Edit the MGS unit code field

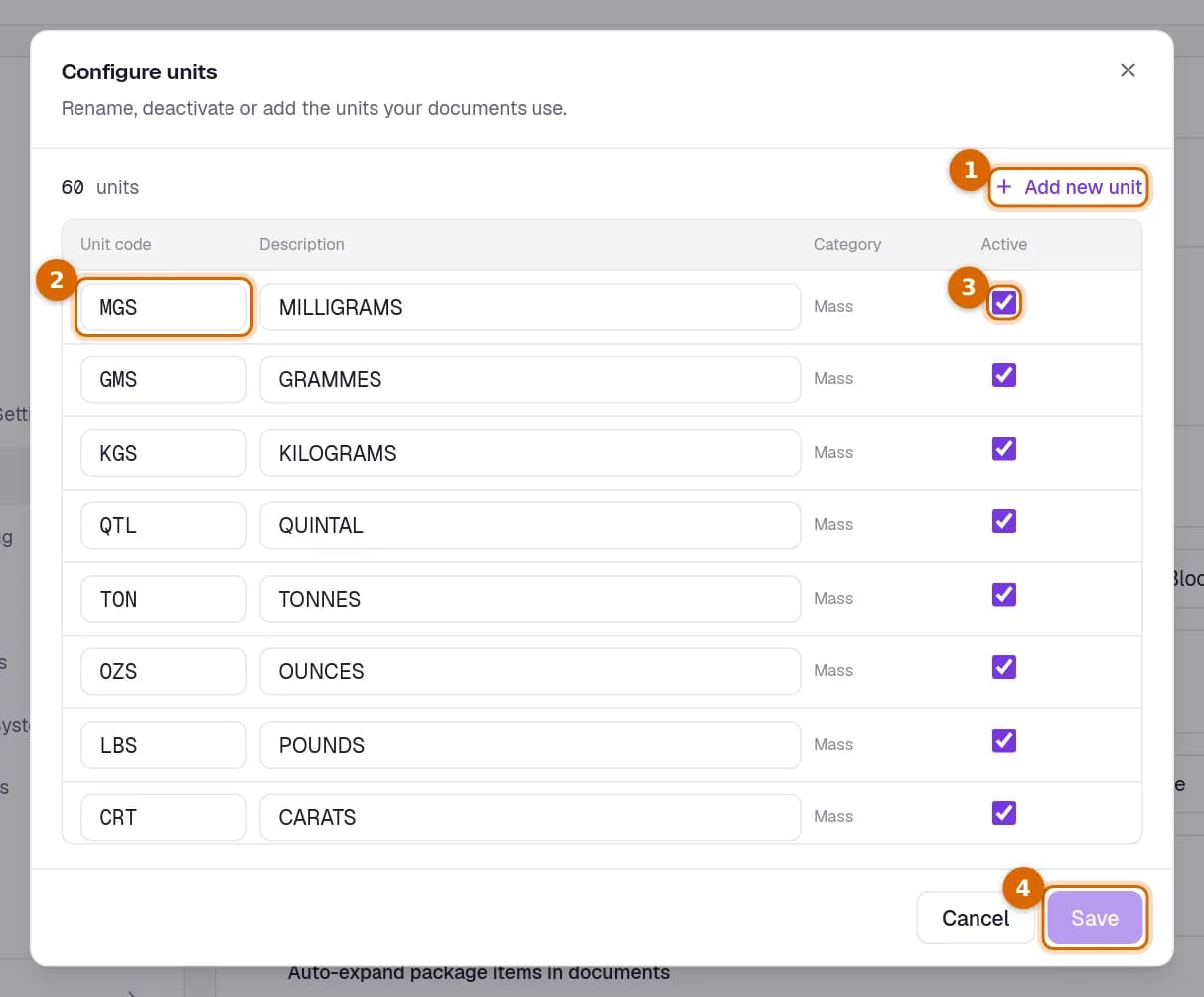(x=164, y=307)
